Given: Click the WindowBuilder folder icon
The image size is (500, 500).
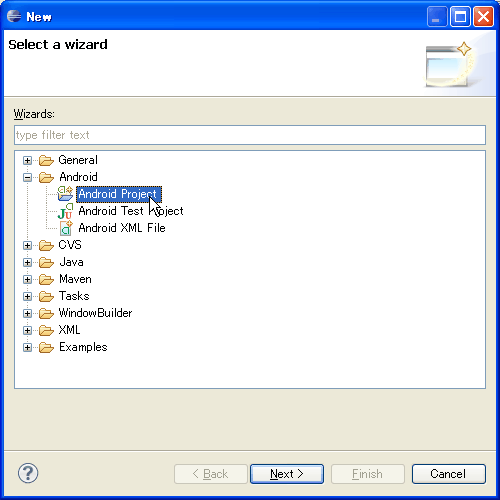Looking at the screenshot, I should [46, 313].
